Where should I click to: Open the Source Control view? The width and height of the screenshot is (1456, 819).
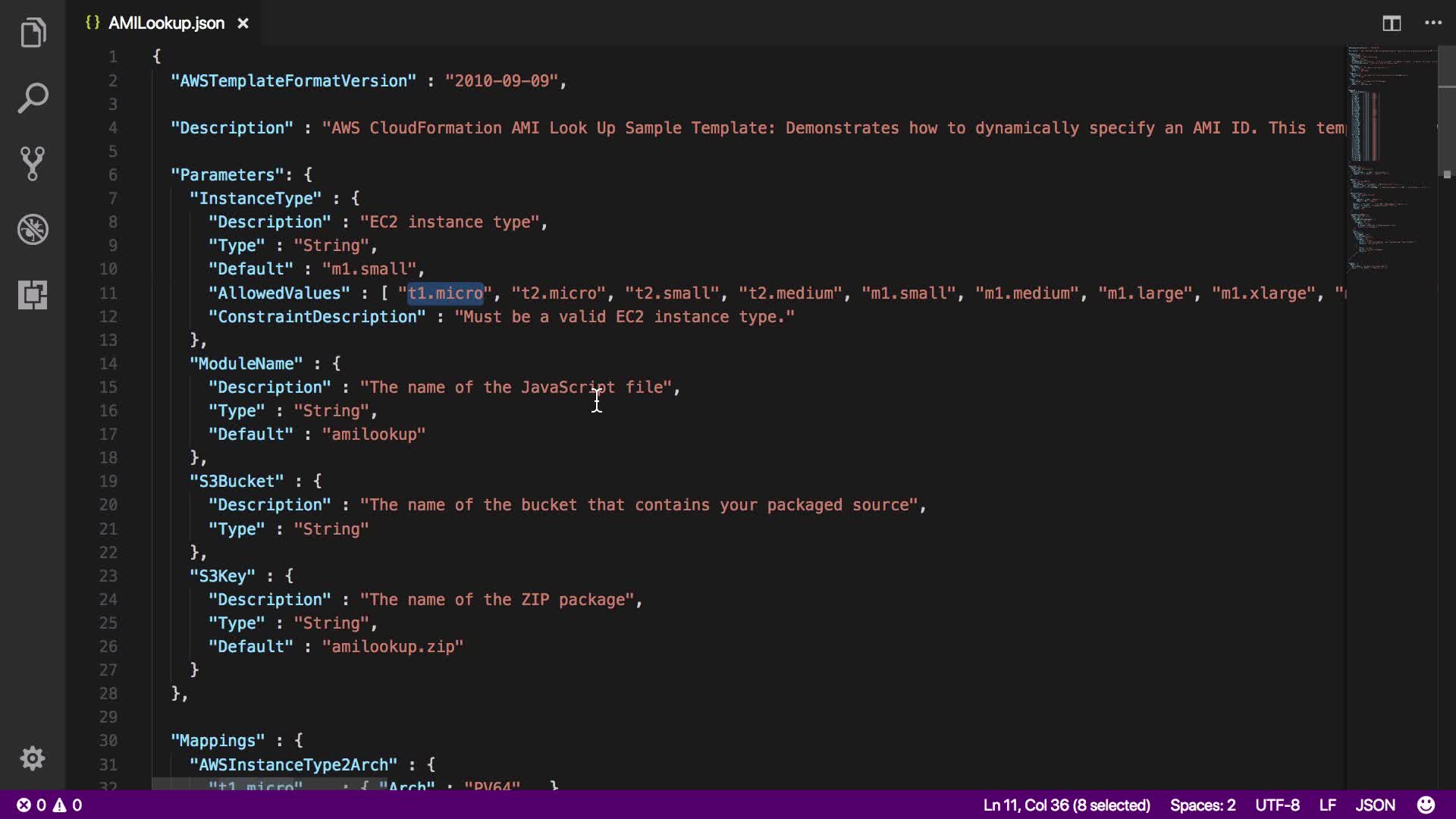[33, 163]
